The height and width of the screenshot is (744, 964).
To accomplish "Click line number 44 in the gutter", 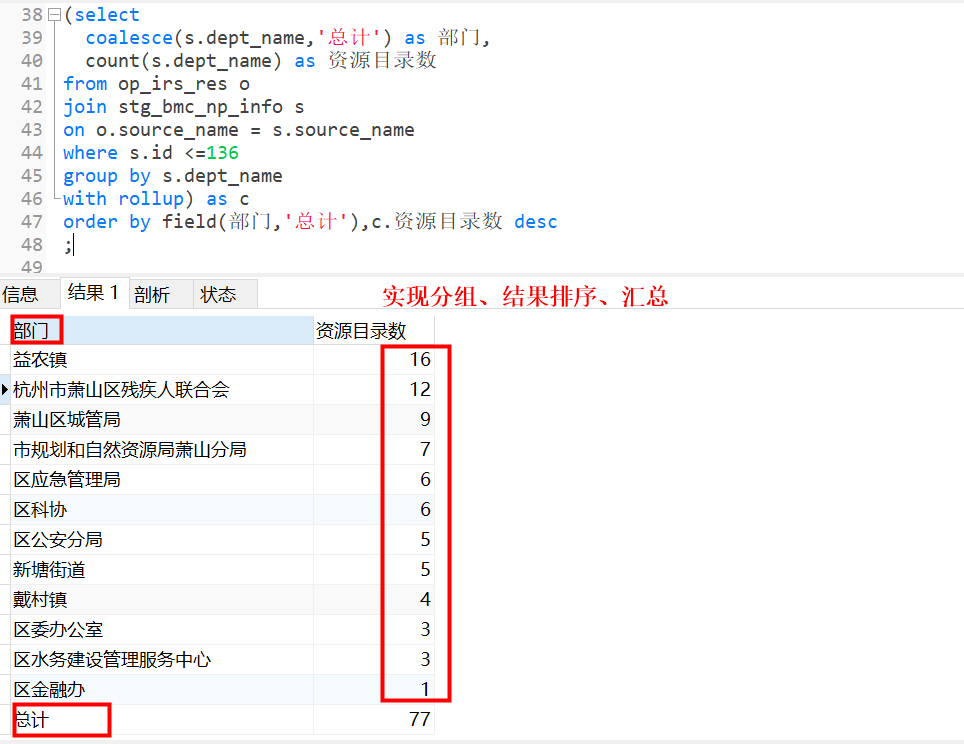I will tap(32, 152).
